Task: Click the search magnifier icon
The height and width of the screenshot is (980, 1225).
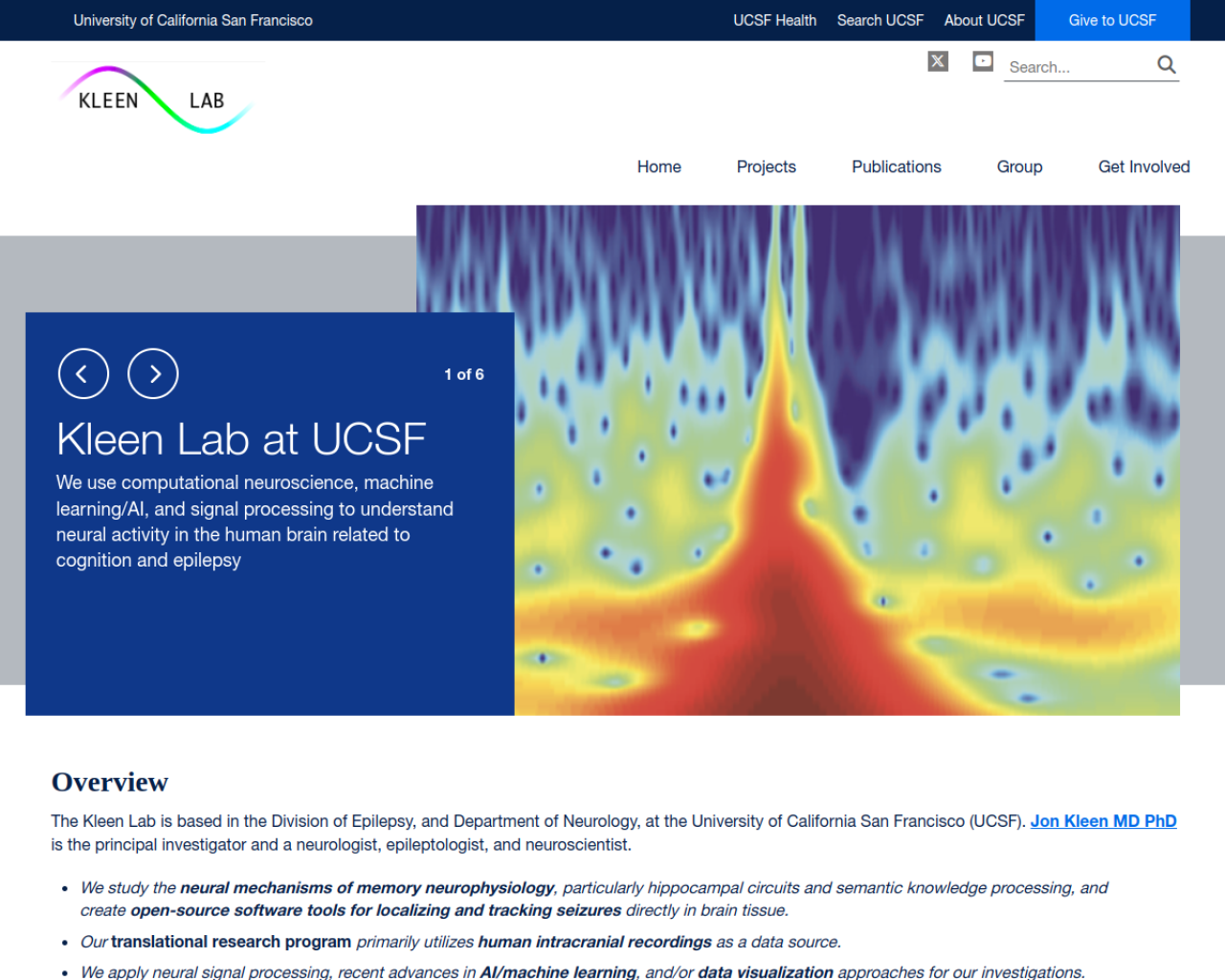Action: click(1167, 65)
